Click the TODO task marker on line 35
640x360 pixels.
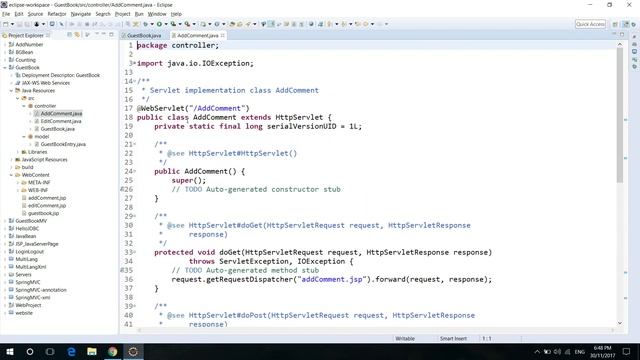point(122,270)
